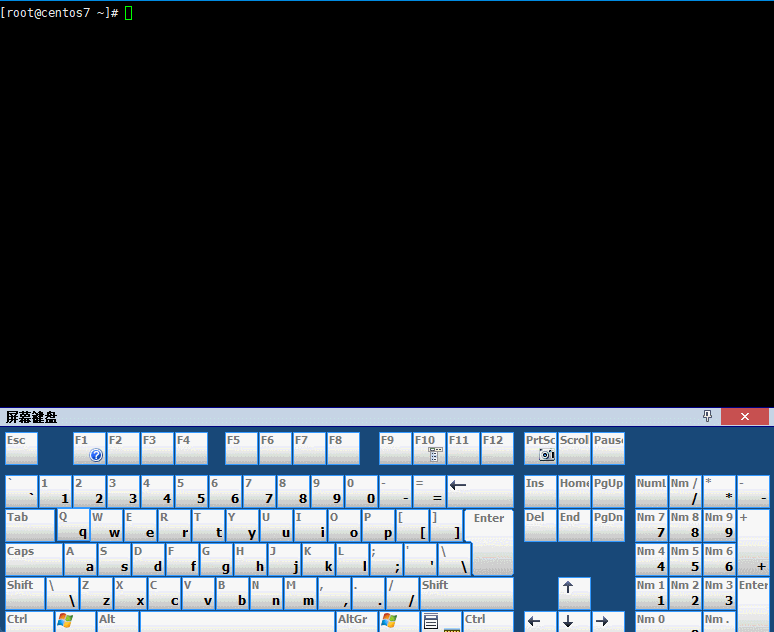Toggle the Caps lock key
The width and height of the screenshot is (774, 632).
[34, 559]
